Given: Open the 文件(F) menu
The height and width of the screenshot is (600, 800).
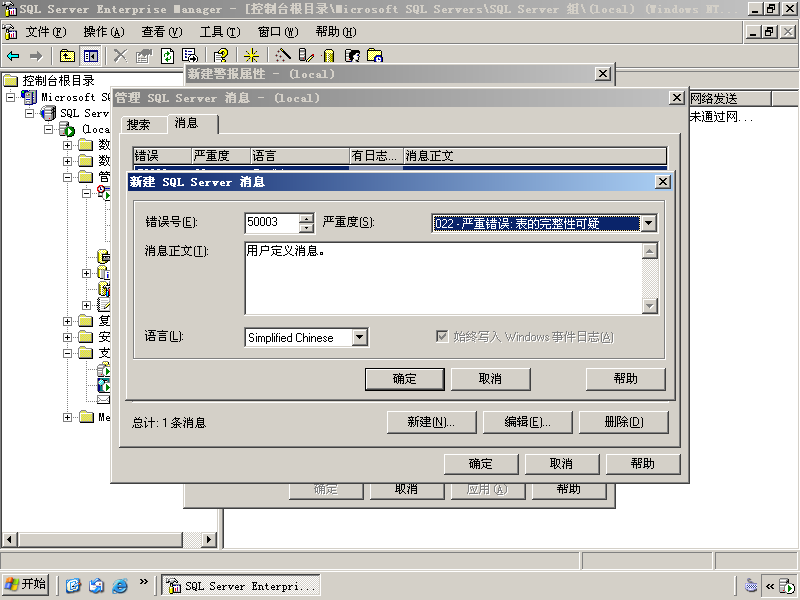Looking at the screenshot, I should [46, 32].
